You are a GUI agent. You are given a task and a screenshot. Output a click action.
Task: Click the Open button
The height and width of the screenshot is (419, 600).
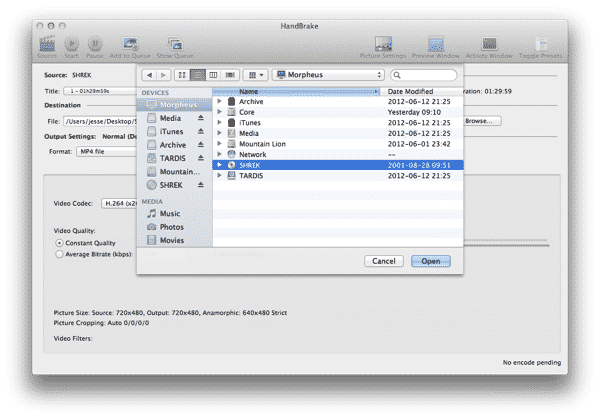[430, 261]
